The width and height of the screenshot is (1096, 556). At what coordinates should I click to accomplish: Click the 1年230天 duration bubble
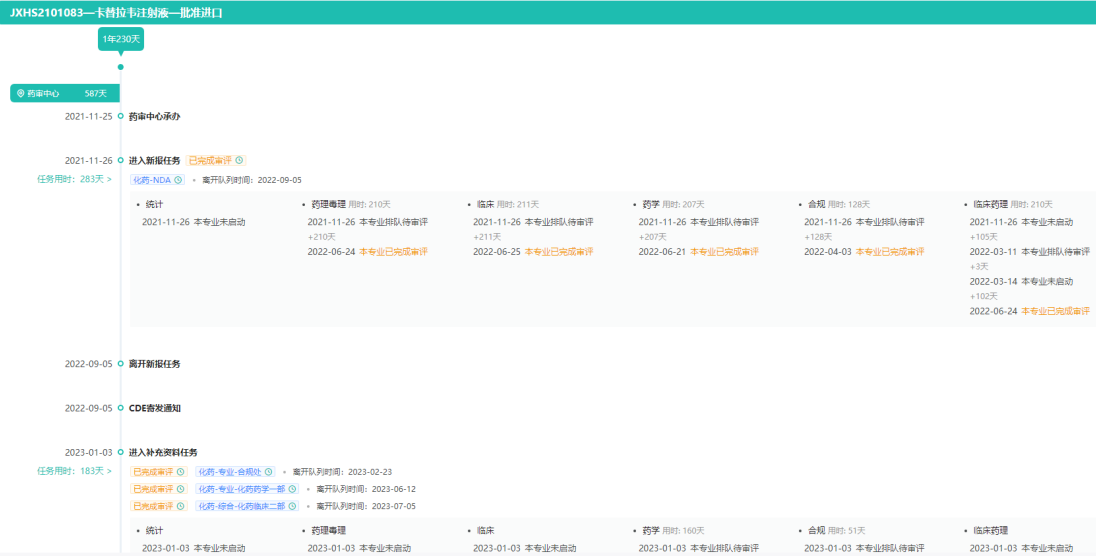coord(121,39)
